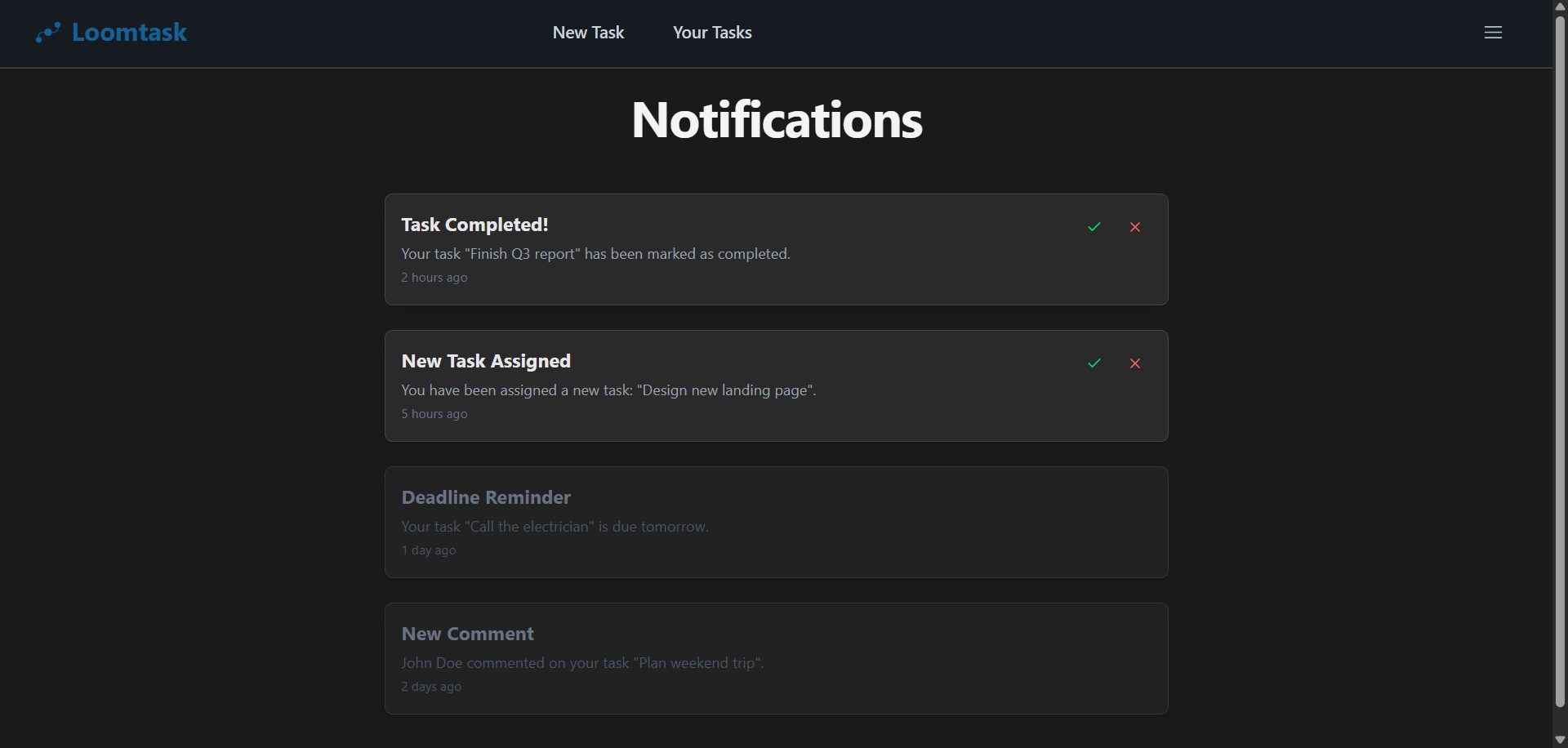Select the Deadline Reminder notification title

pyautogui.click(x=486, y=497)
